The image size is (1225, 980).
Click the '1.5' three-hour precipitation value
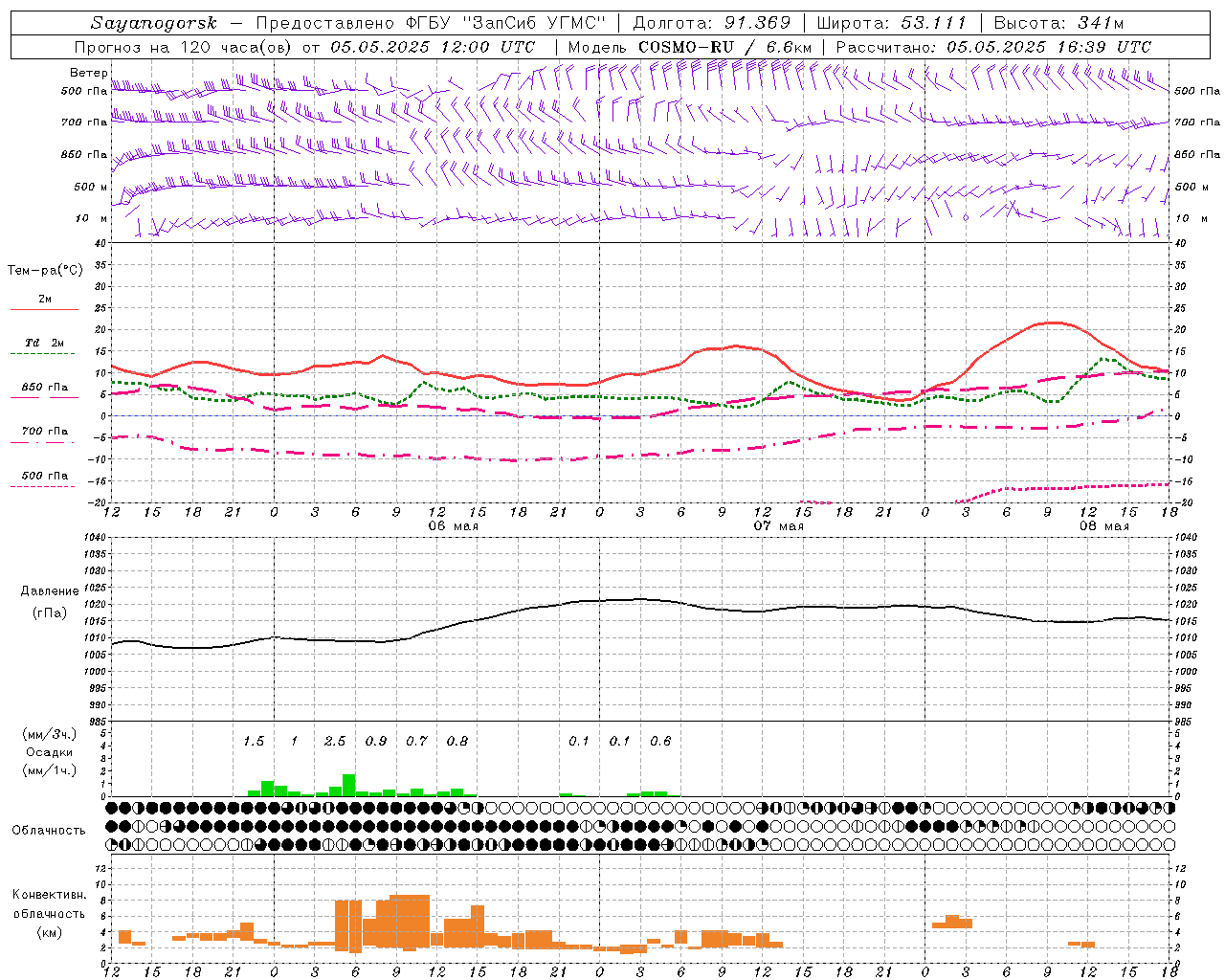(x=254, y=741)
